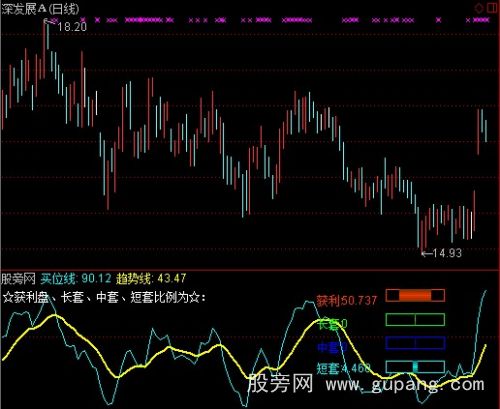Screen dimensions: 500x409
Task: Click the cyan 短套 proportion bar
Action: coord(415,367)
